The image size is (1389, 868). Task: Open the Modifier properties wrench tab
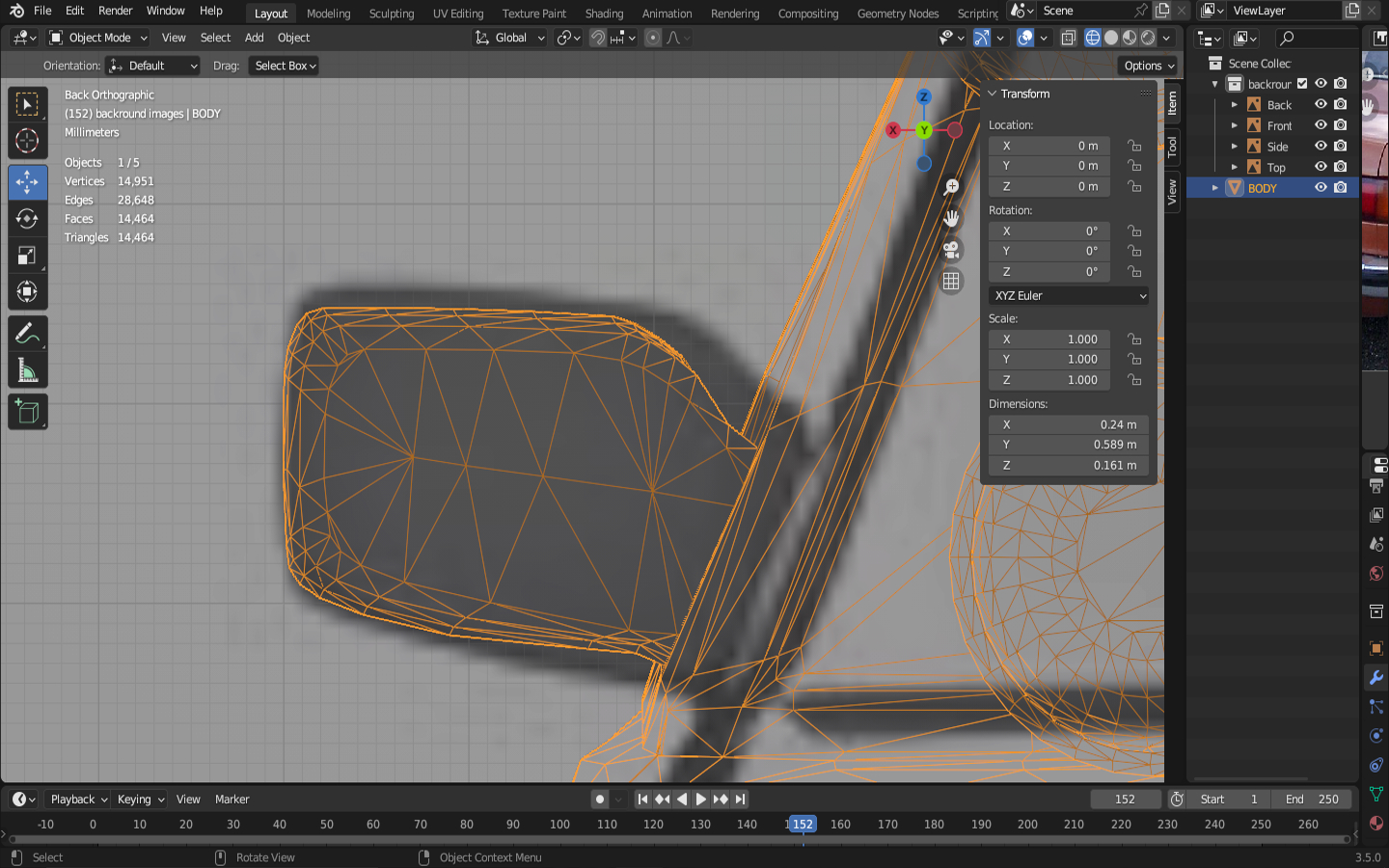(1376, 677)
